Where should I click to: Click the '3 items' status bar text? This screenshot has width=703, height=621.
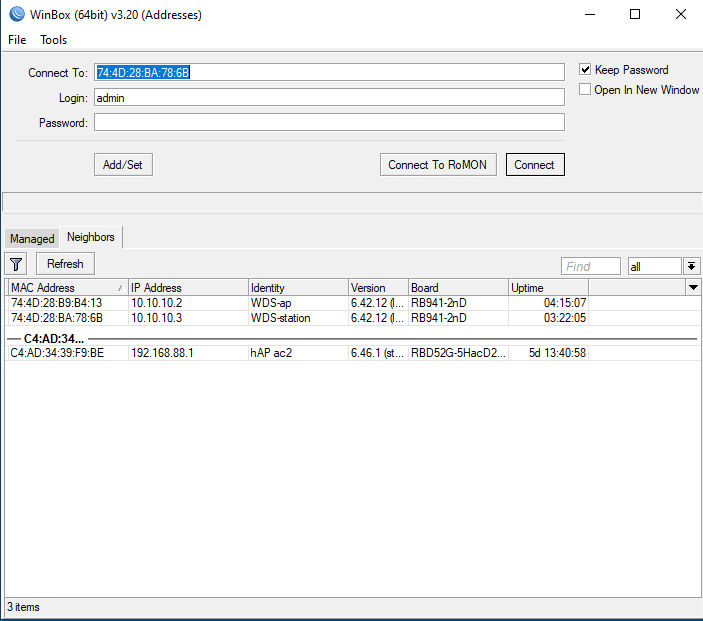point(23,607)
